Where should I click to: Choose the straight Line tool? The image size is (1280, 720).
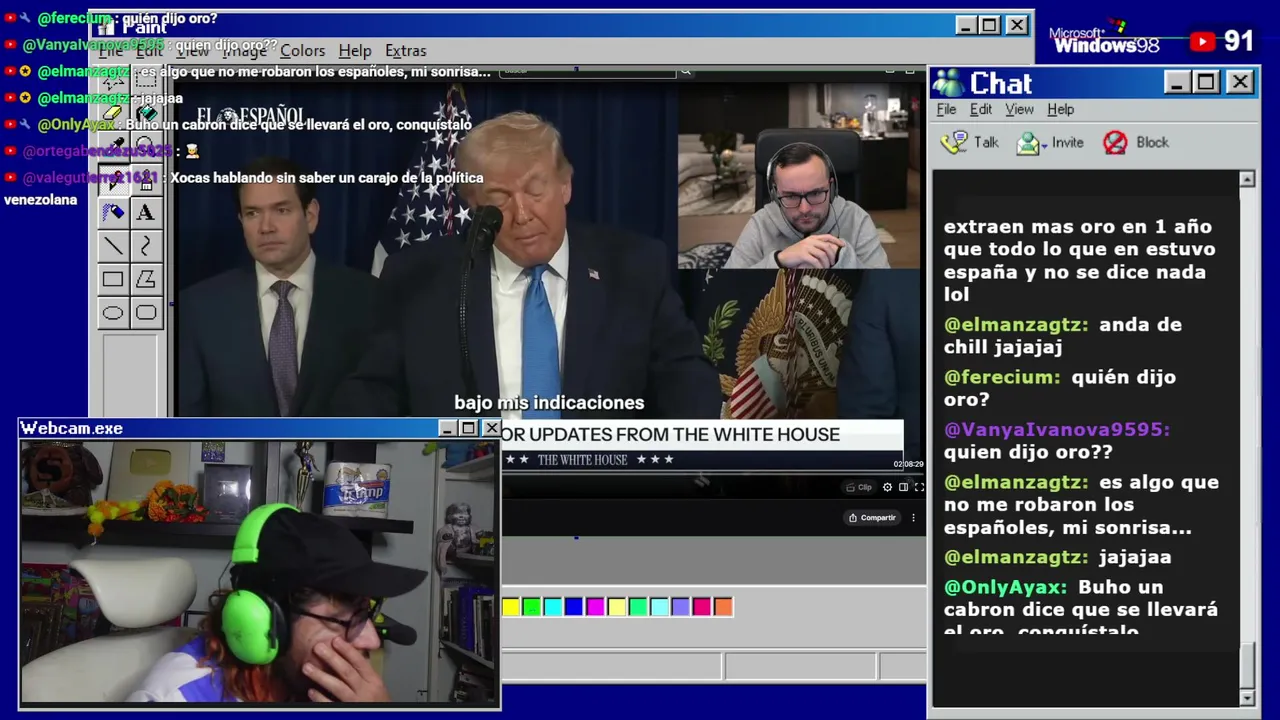113,246
